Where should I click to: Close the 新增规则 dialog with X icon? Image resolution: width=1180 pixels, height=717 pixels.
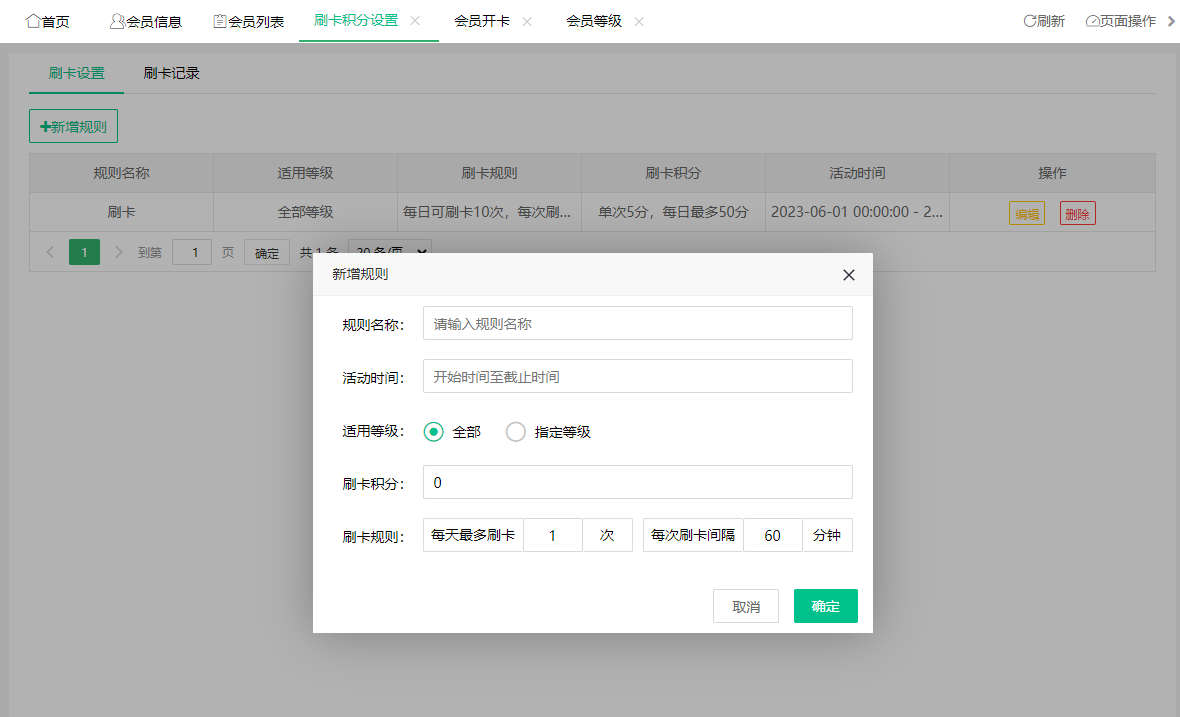(848, 275)
